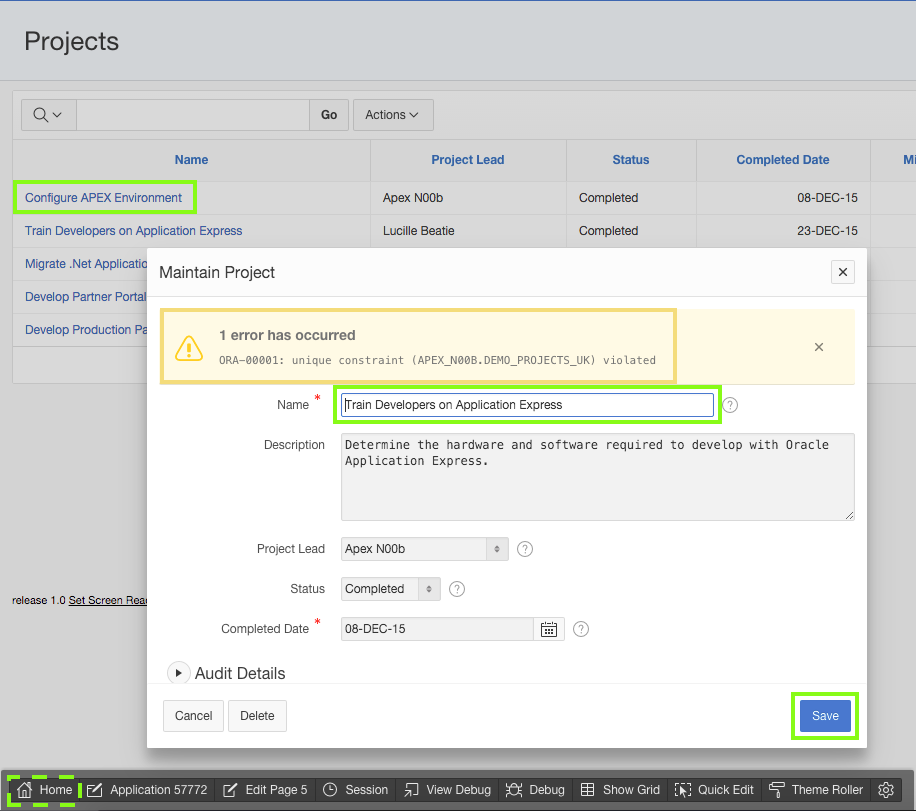916x811 pixels.
Task: Open the calendar date picker icon
Action: pos(549,629)
